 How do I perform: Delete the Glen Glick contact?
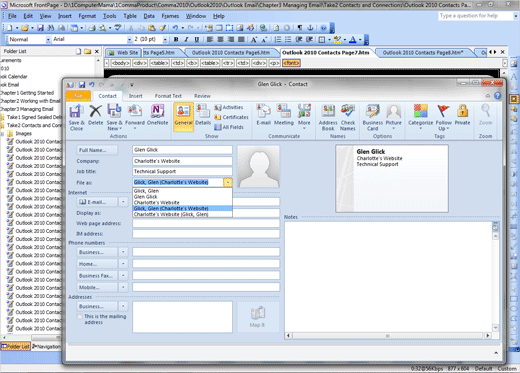95,115
